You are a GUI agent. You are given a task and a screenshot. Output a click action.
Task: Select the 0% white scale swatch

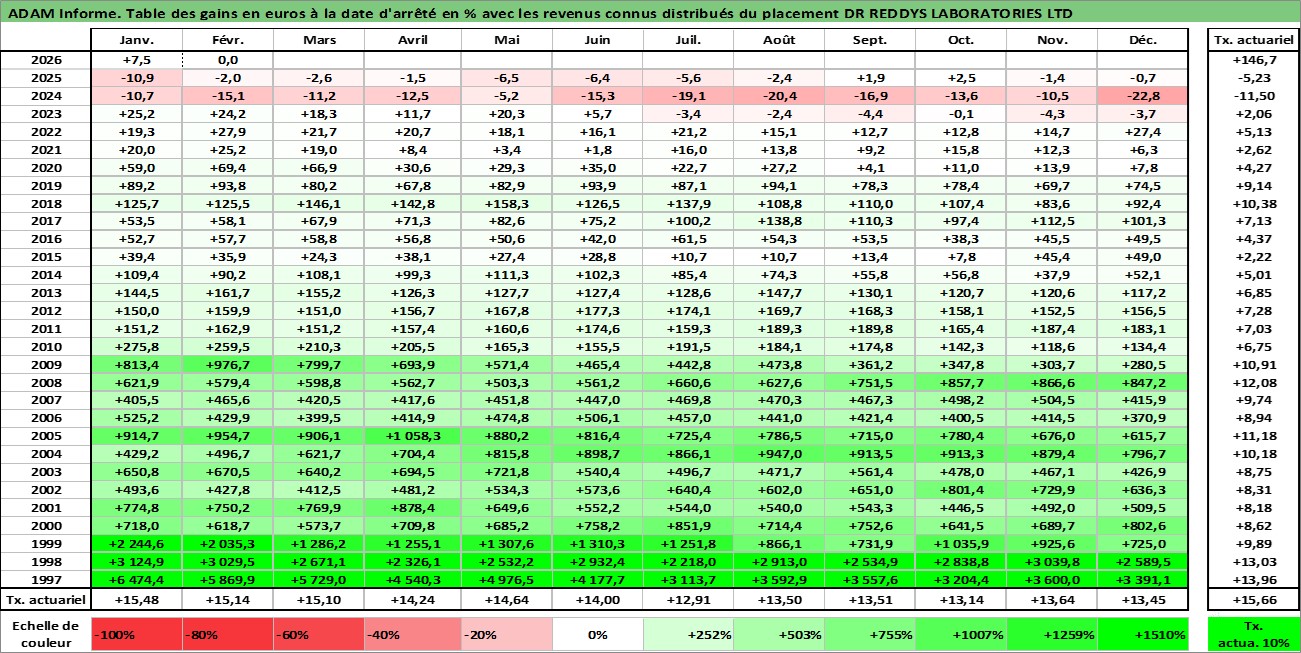point(598,634)
